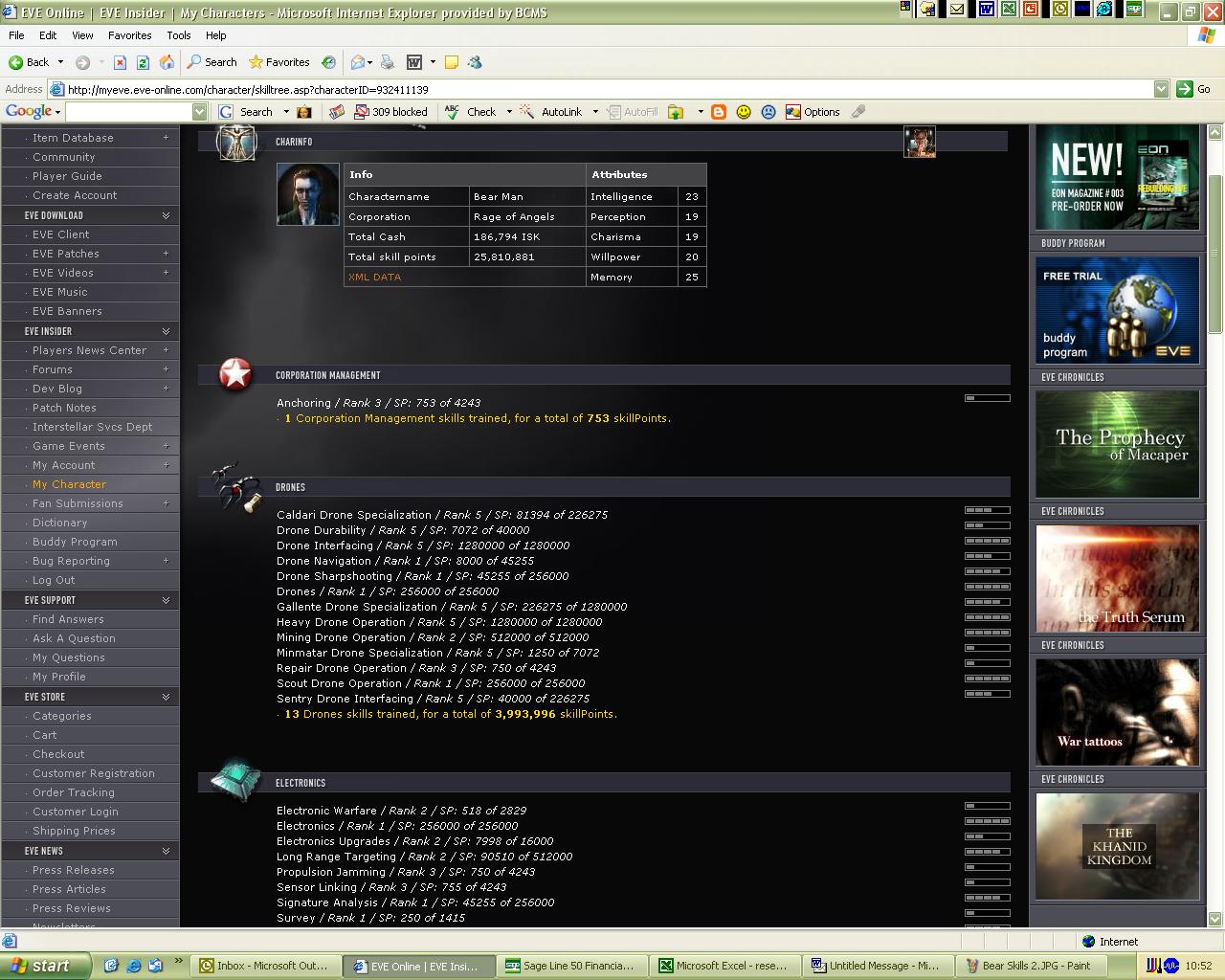Open the Edit menu
1225x980 pixels.
coord(48,35)
